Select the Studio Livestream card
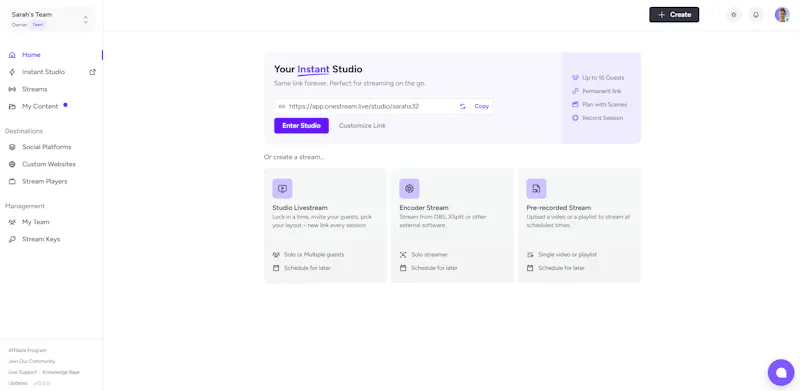The image size is (800, 391). (326, 226)
